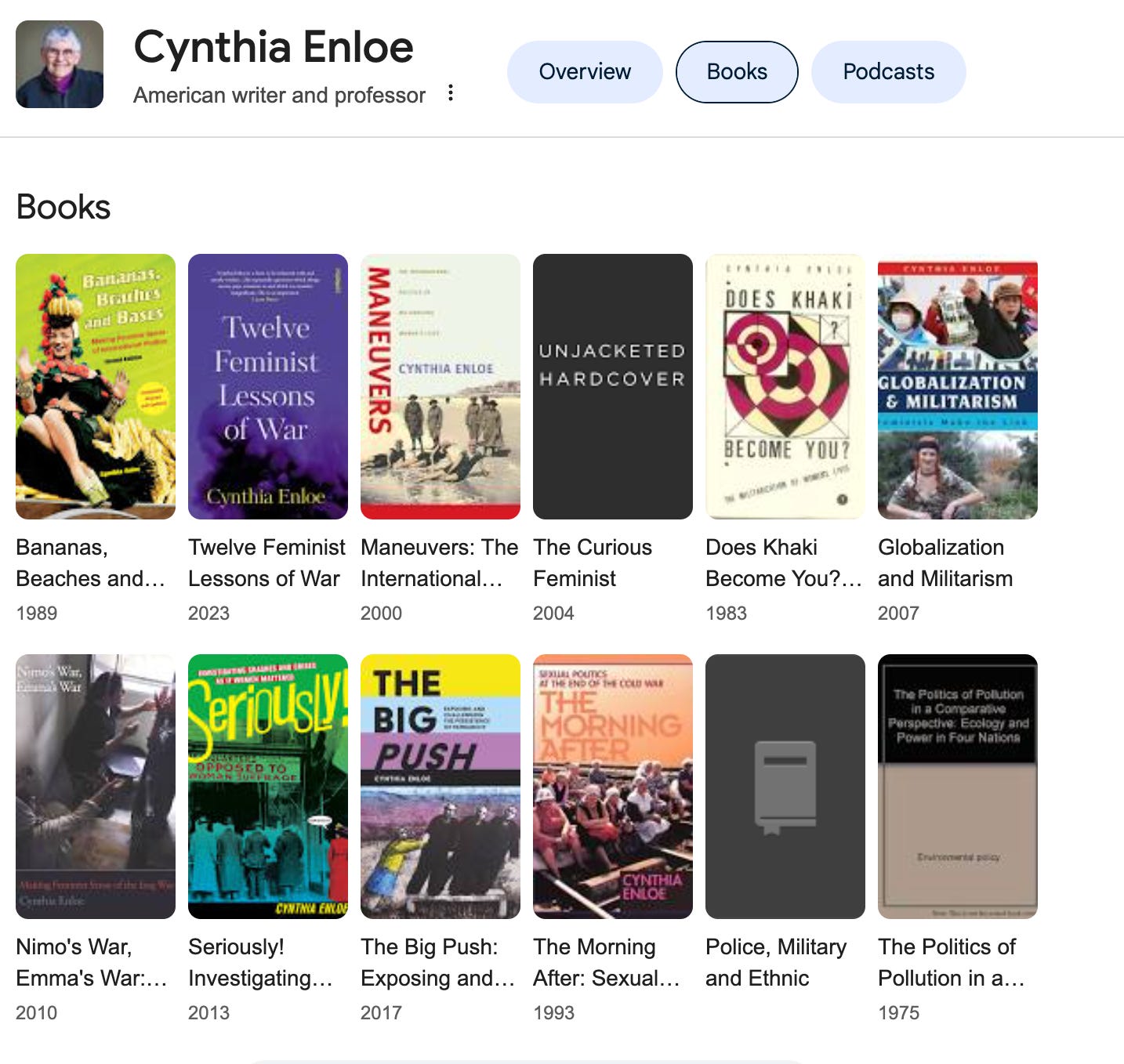Click Cynthia Enloe's profile photo
The image size is (1124, 1064).
pyautogui.click(x=60, y=64)
